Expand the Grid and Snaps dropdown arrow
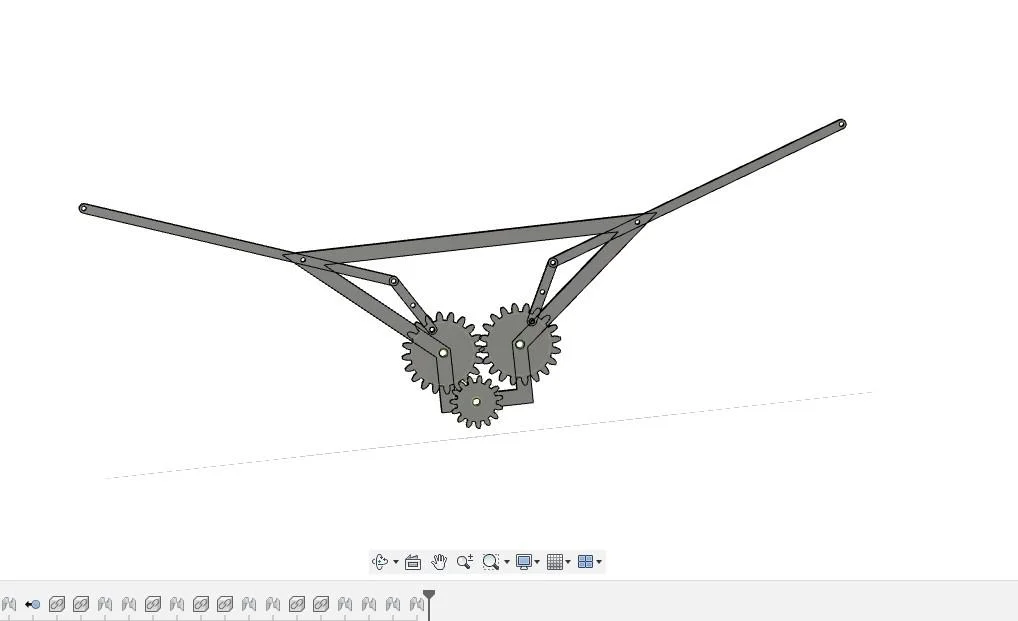This screenshot has width=1018, height=621. 569,562
